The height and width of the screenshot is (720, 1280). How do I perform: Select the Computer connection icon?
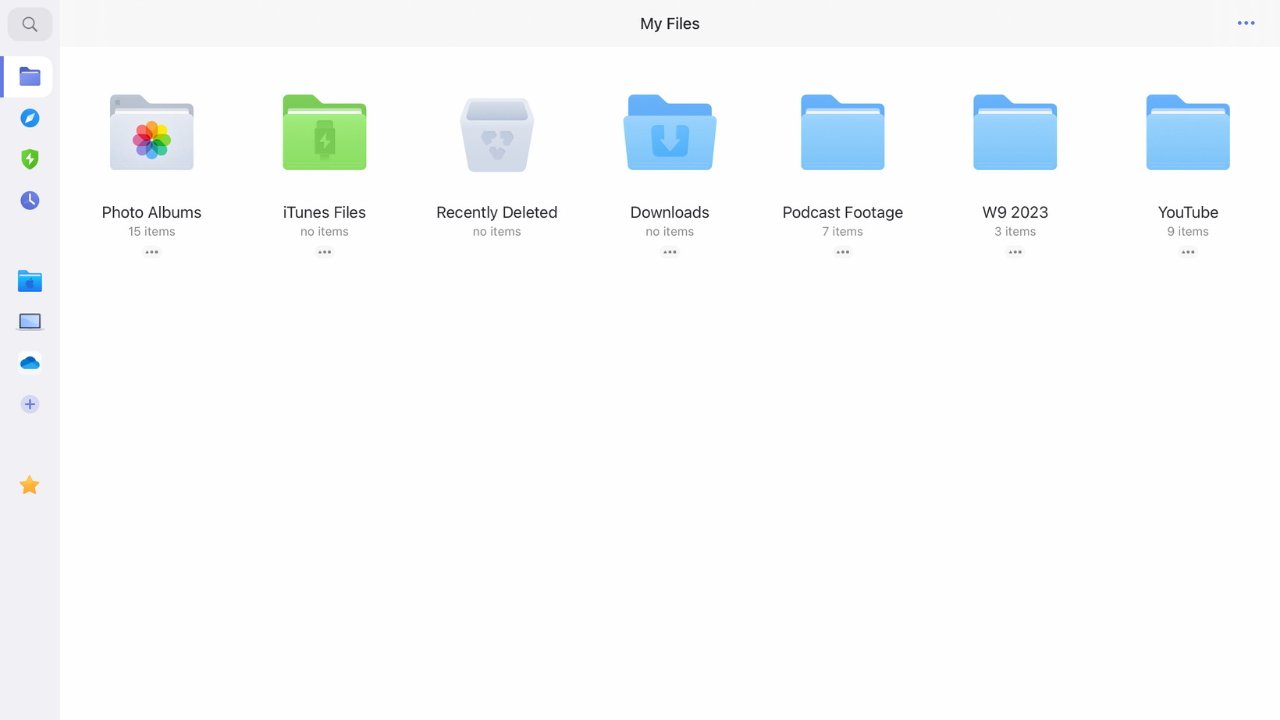30,322
